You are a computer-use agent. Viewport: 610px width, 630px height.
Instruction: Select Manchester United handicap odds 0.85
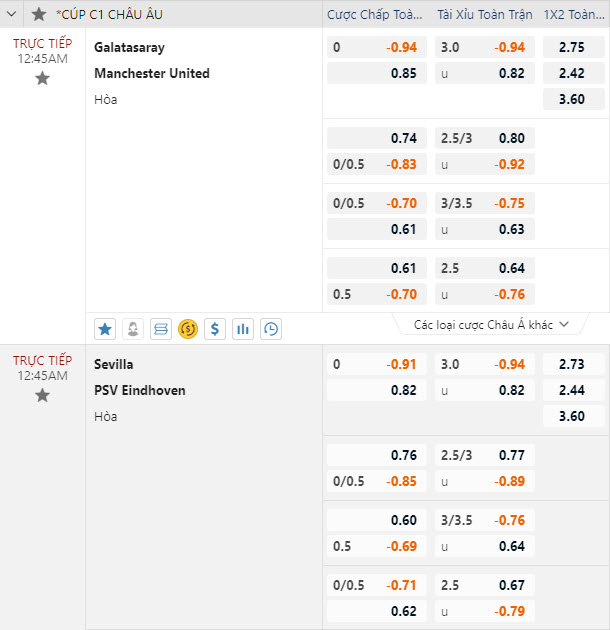pos(377,73)
